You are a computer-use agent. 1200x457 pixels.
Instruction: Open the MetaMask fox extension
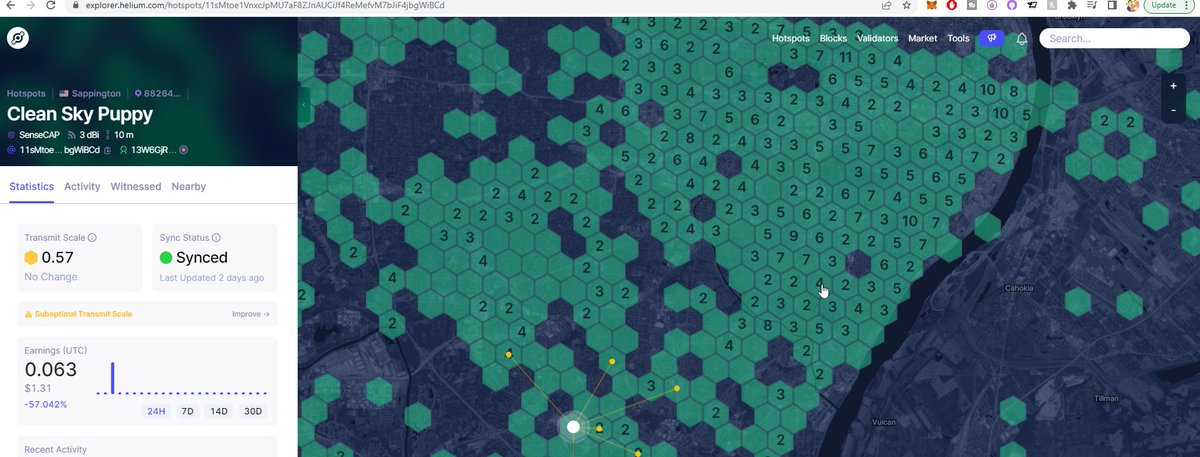coord(932,5)
